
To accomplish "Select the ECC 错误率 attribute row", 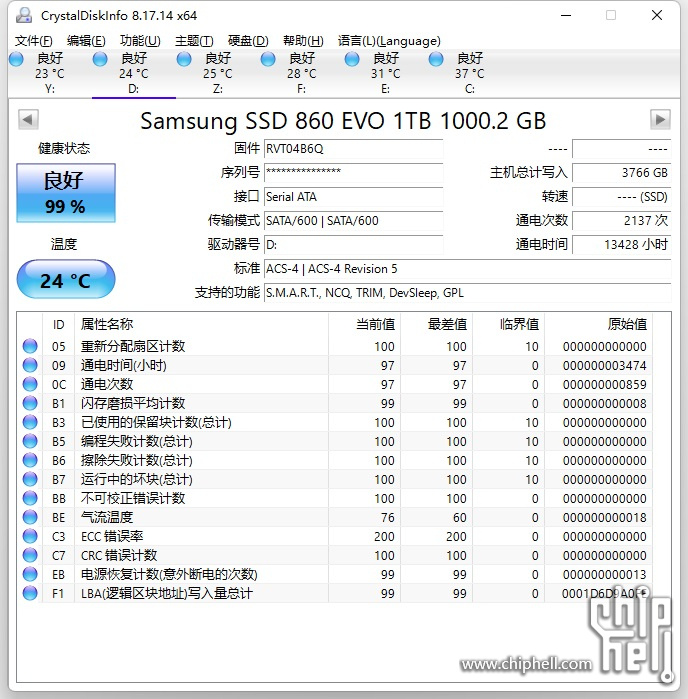I will [x=334, y=536].
